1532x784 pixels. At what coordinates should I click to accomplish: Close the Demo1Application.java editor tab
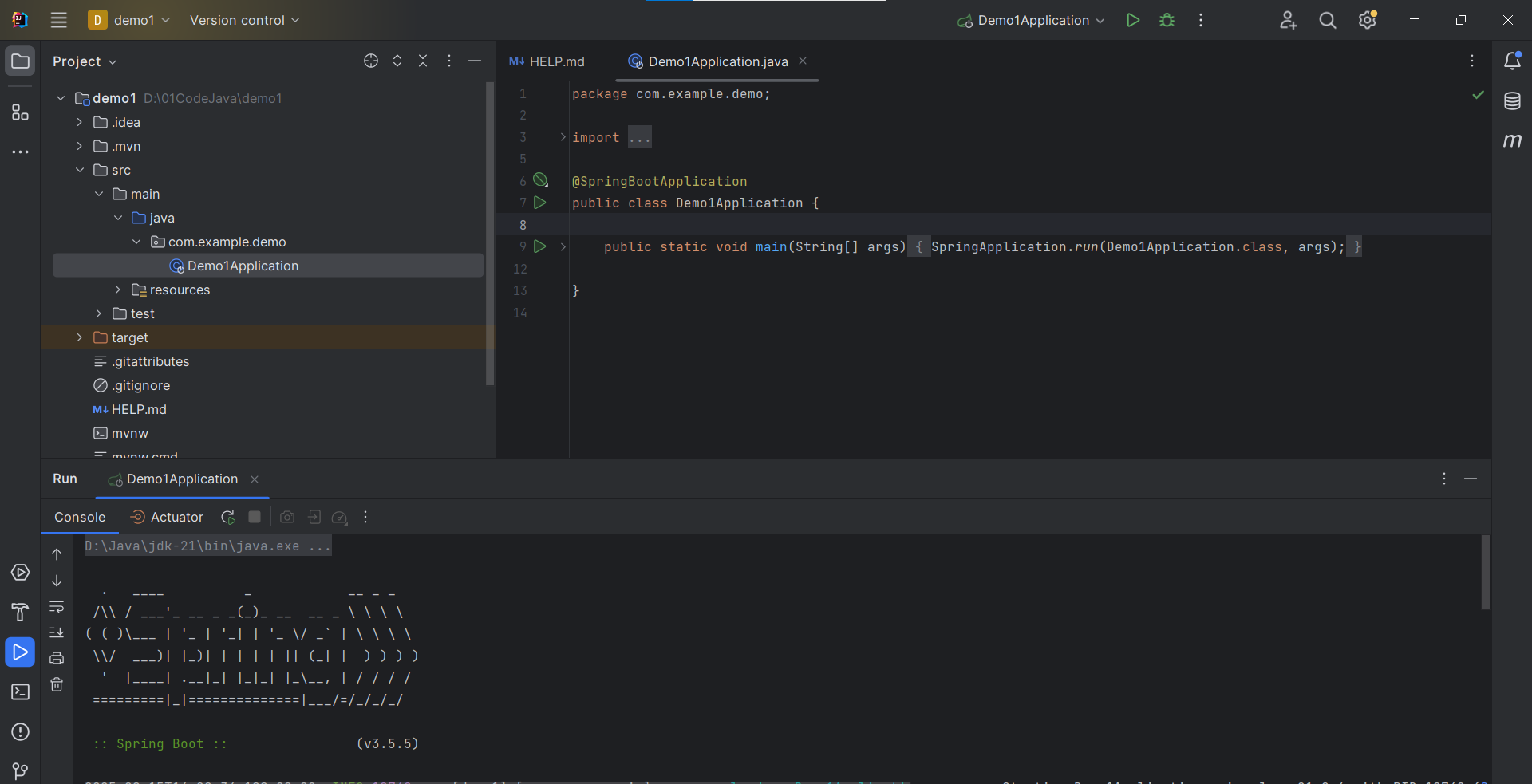(803, 61)
